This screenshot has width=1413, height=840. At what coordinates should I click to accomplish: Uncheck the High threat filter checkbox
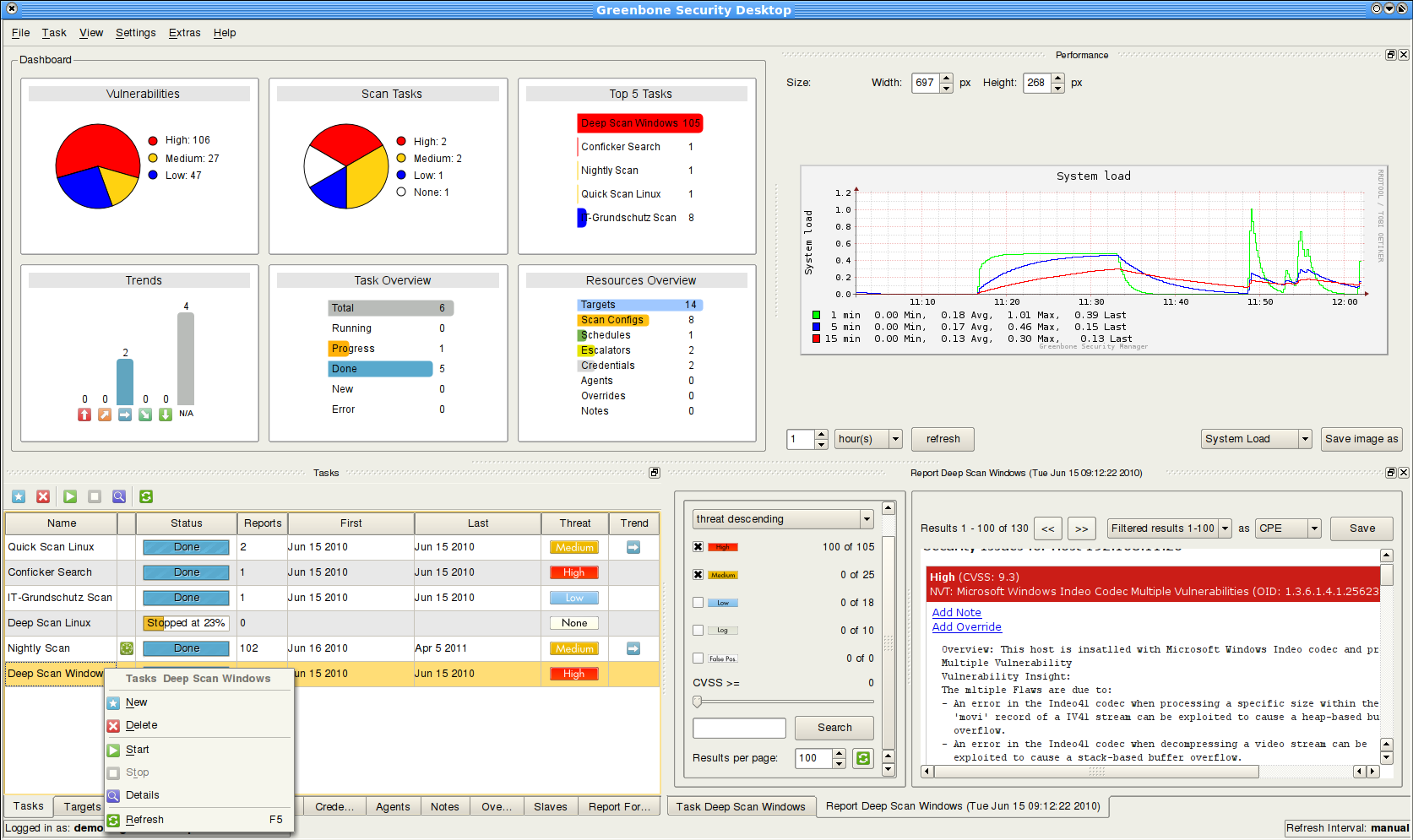[698, 547]
